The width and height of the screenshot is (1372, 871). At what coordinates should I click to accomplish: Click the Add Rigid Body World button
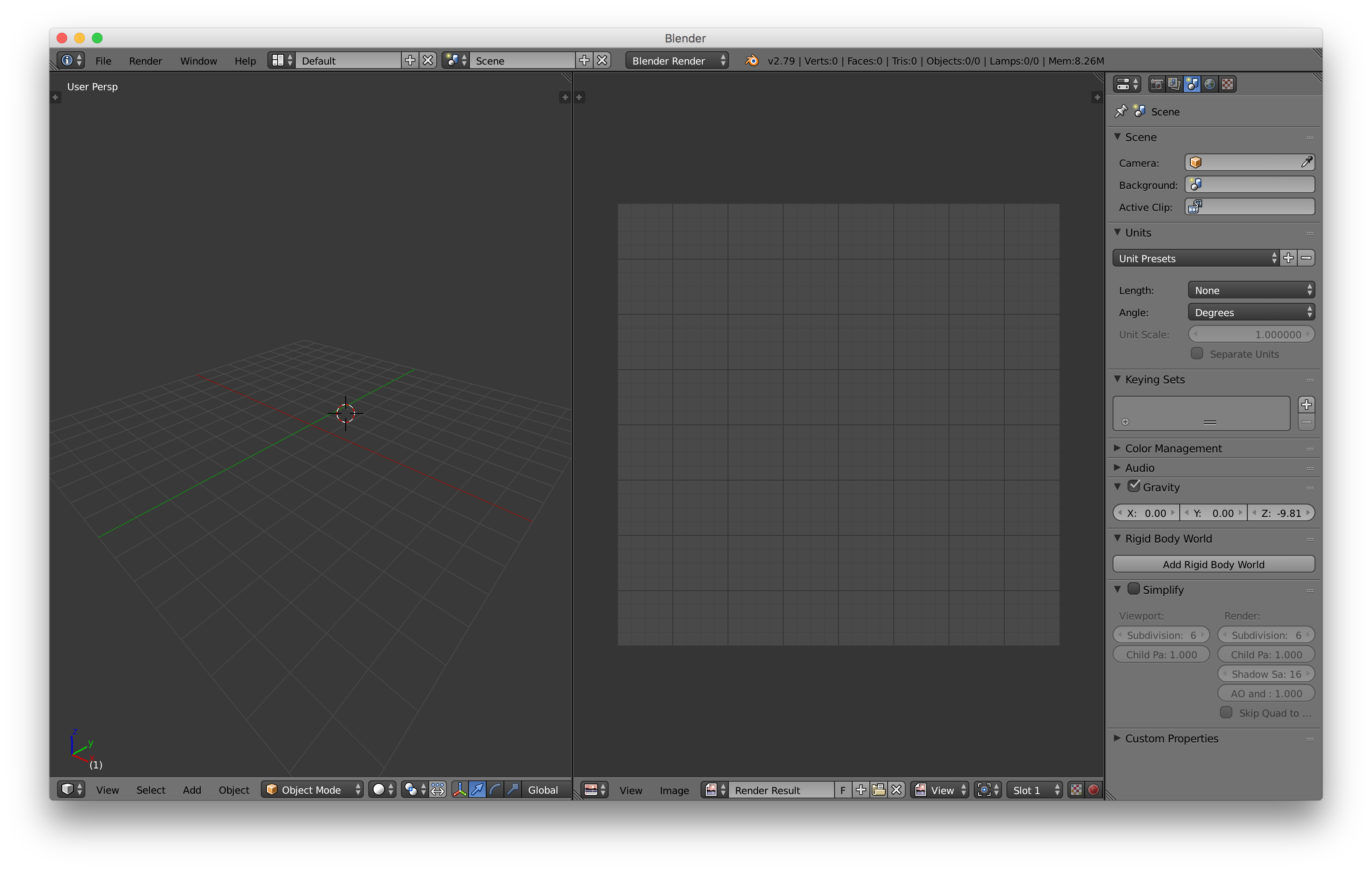[x=1214, y=564]
